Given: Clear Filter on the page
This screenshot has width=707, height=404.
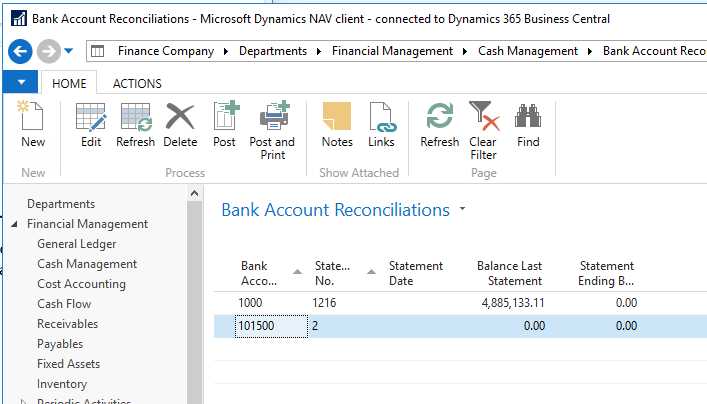Looking at the screenshot, I should click(x=483, y=130).
